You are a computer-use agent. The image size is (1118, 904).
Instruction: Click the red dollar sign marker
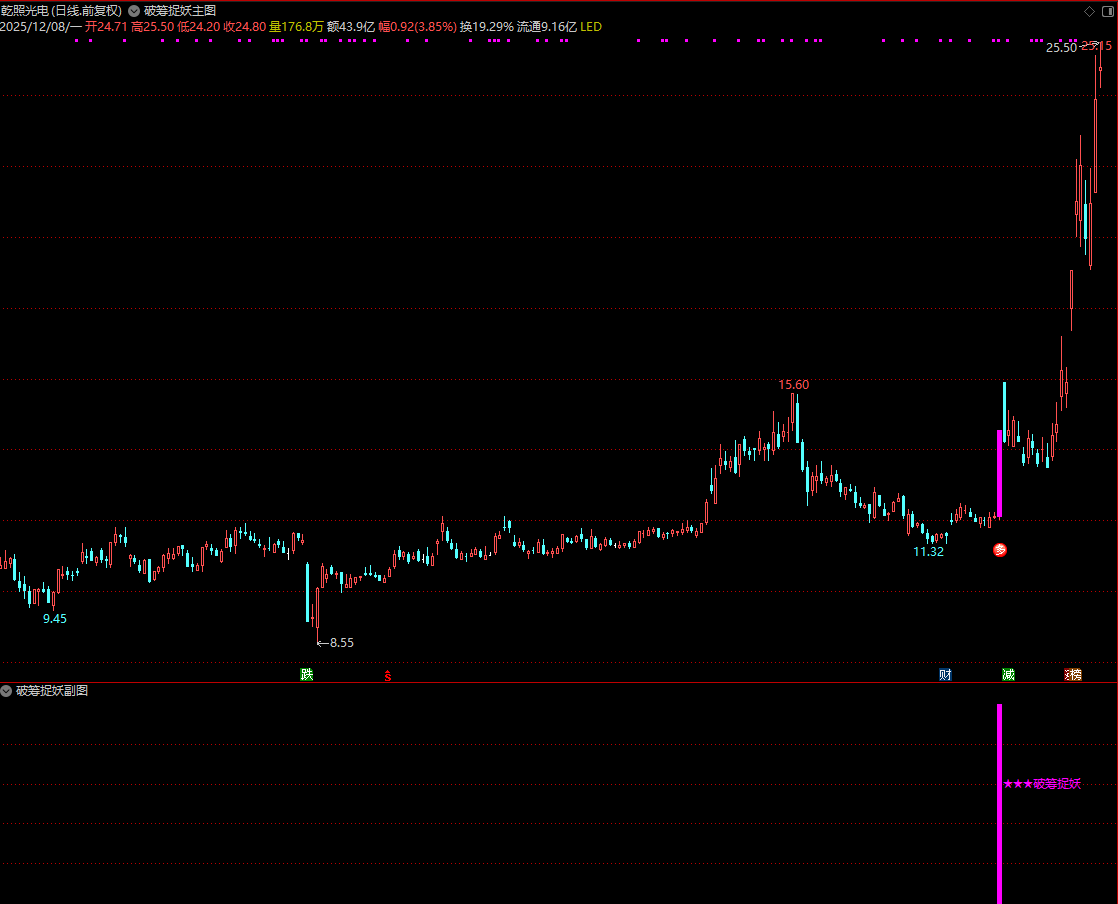(388, 676)
